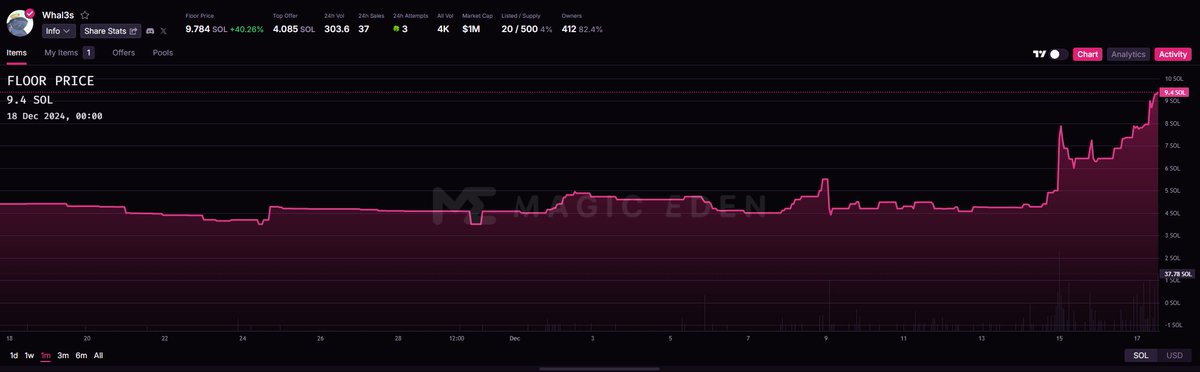This screenshot has width=1200, height=372.
Task: Click the Whal3s collection avatar
Action: (x=21, y=22)
